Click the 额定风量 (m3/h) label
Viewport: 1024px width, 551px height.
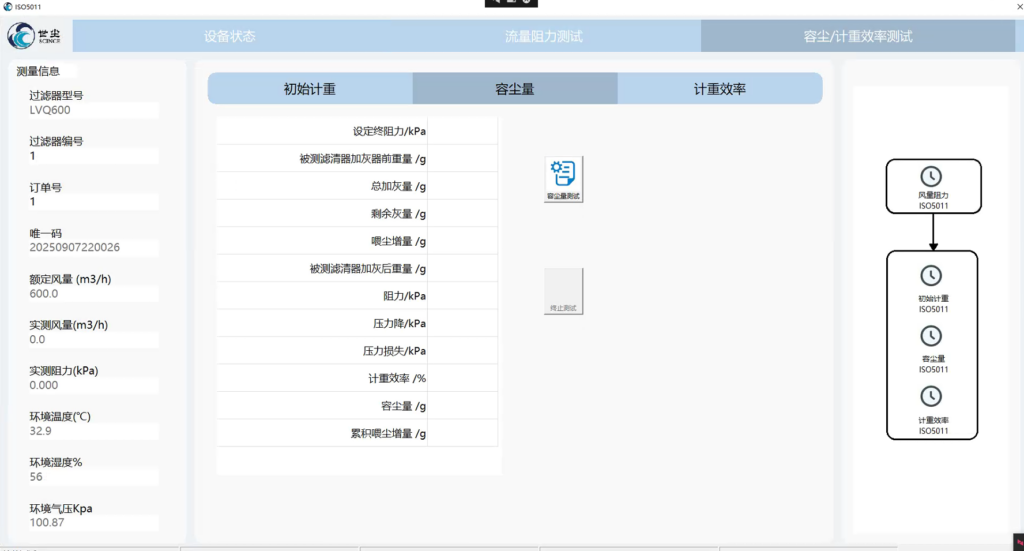71,279
